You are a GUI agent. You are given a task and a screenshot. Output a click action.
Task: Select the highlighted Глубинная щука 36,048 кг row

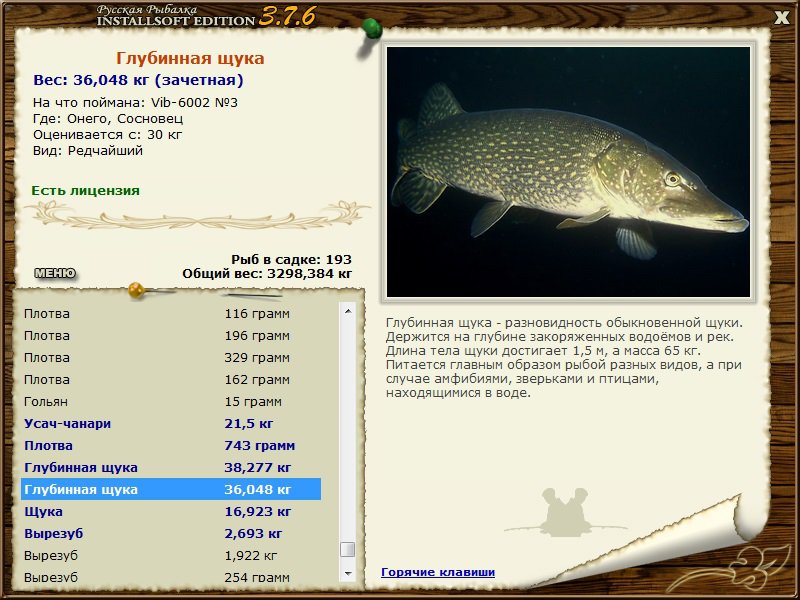171,489
